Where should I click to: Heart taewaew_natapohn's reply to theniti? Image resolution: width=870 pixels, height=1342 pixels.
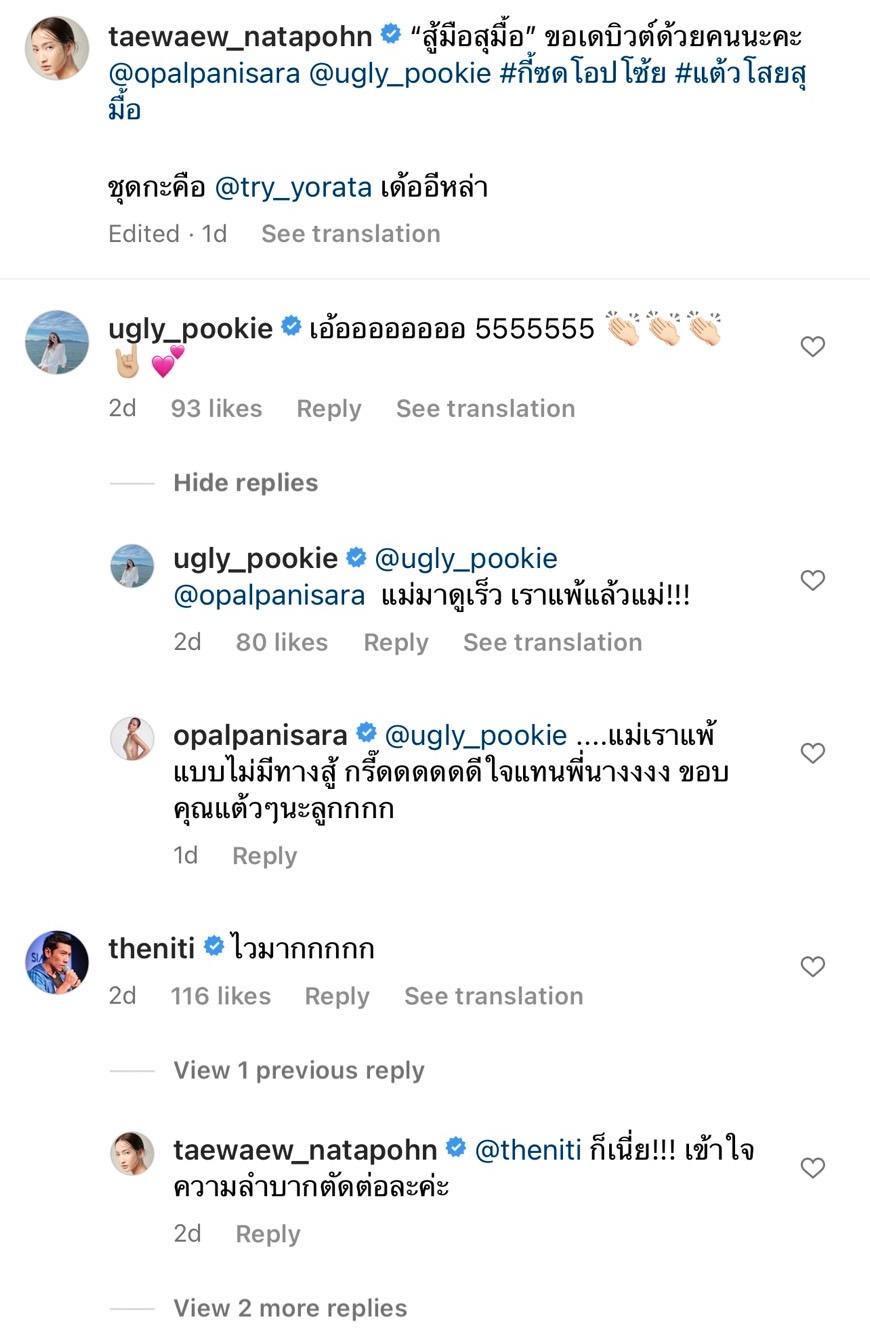[812, 1168]
